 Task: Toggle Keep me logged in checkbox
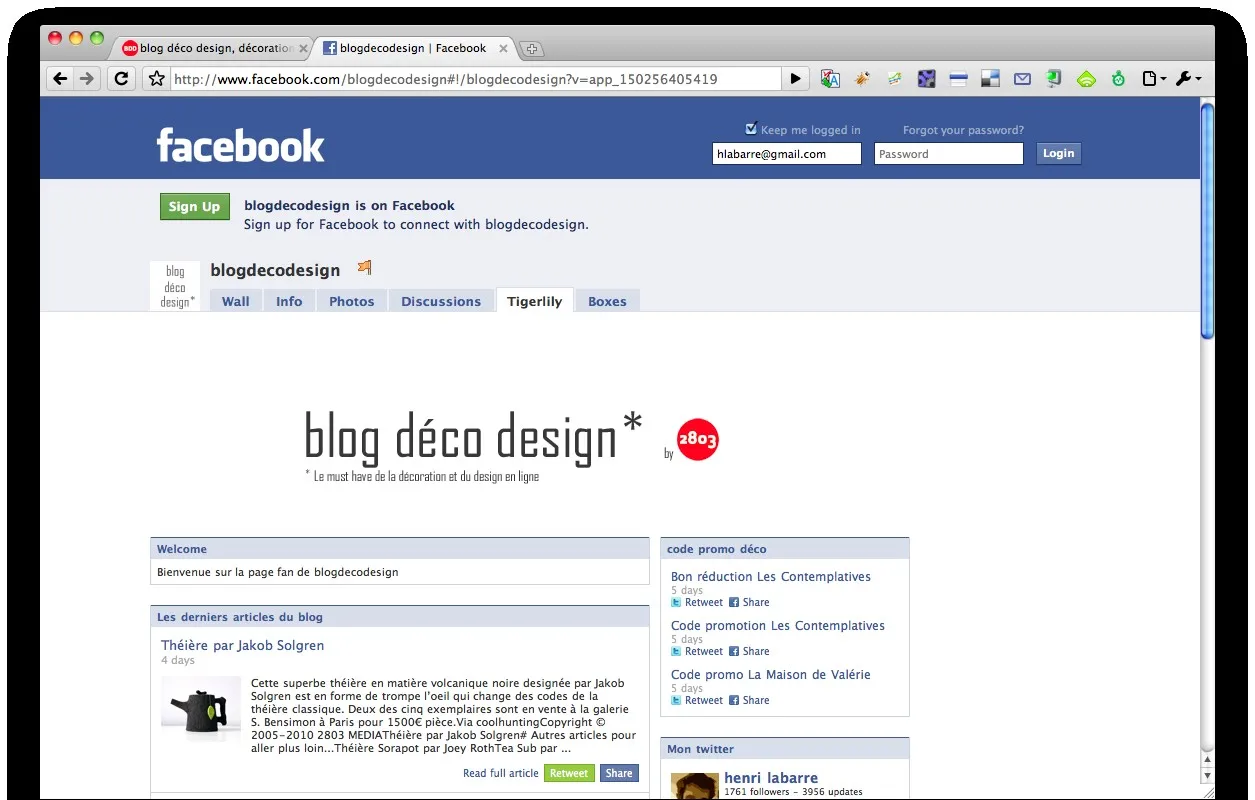click(751, 129)
